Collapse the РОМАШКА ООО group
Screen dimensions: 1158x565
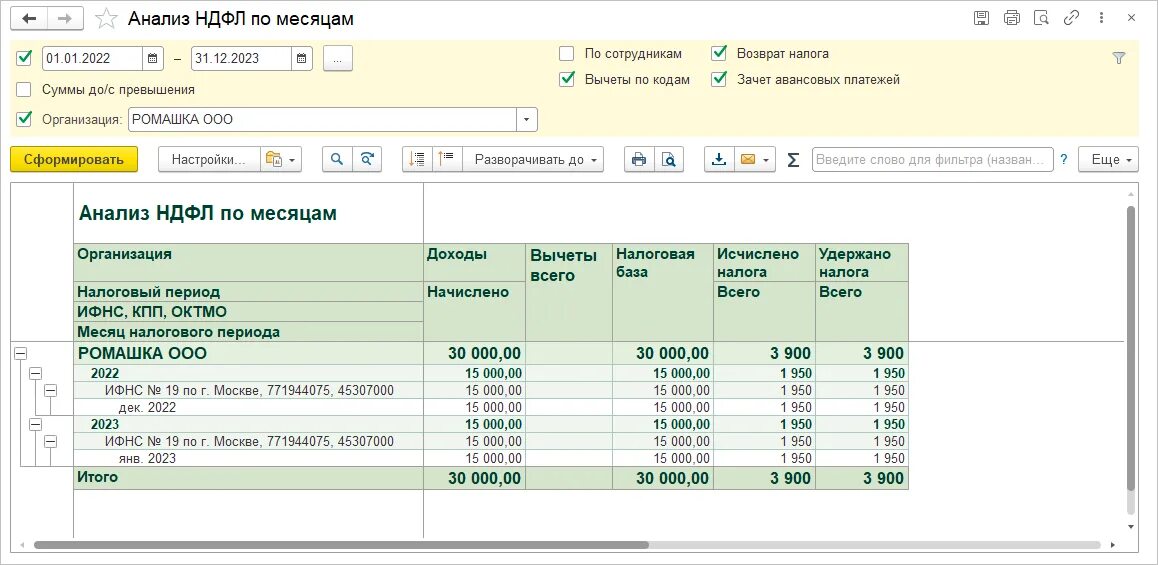pos(20,355)
